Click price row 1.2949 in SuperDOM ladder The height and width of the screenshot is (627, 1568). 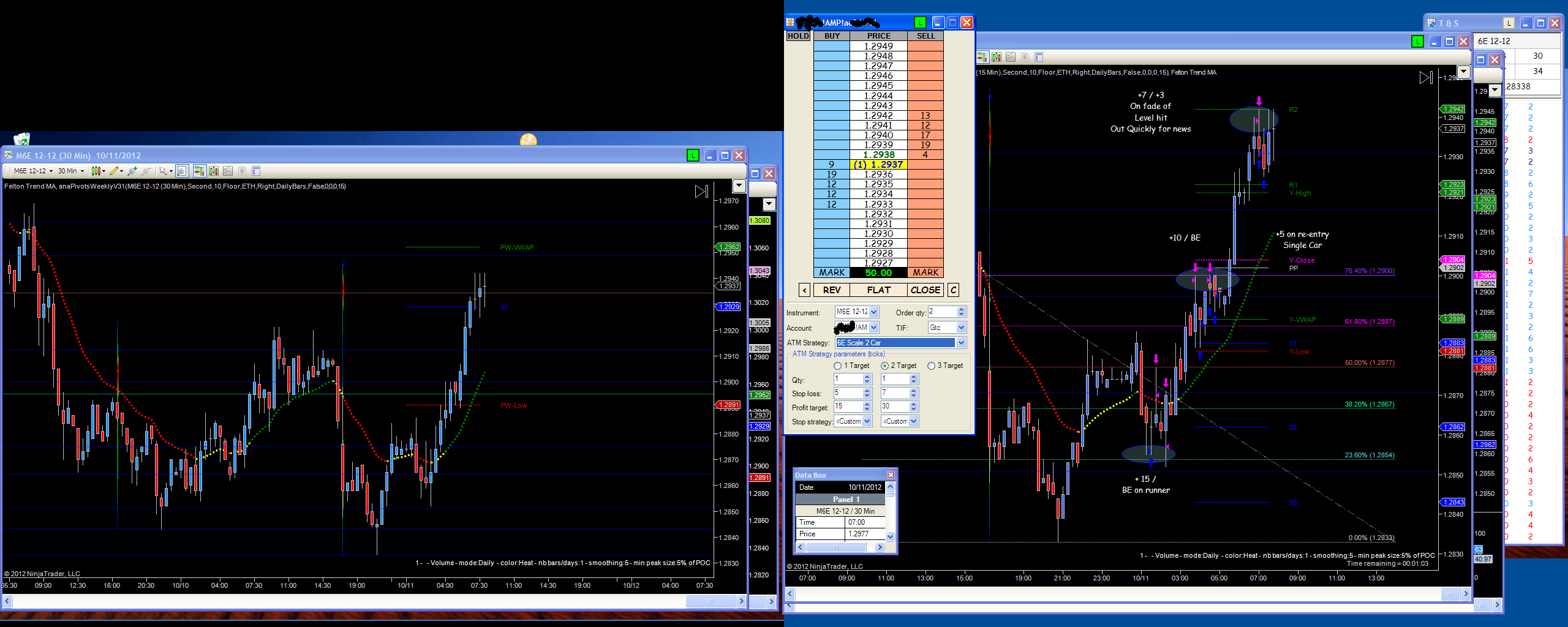[x=878, y=47]
